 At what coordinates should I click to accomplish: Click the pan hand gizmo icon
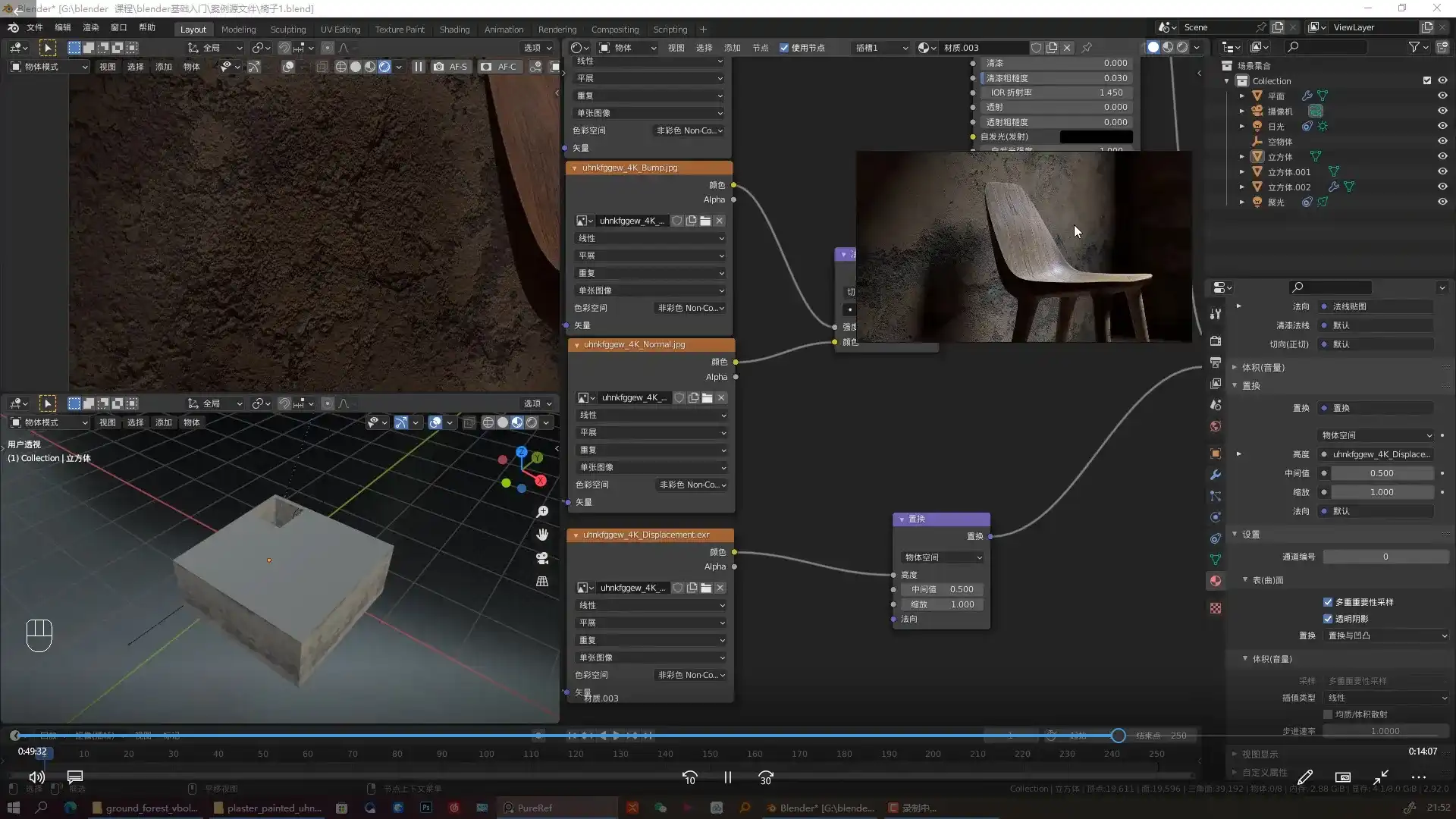coord(542,535)
